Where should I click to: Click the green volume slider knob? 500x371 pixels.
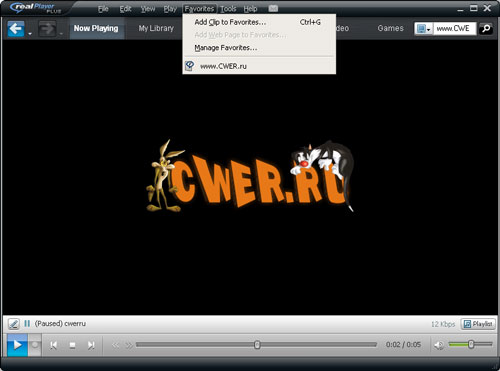(x=471, y=344)
